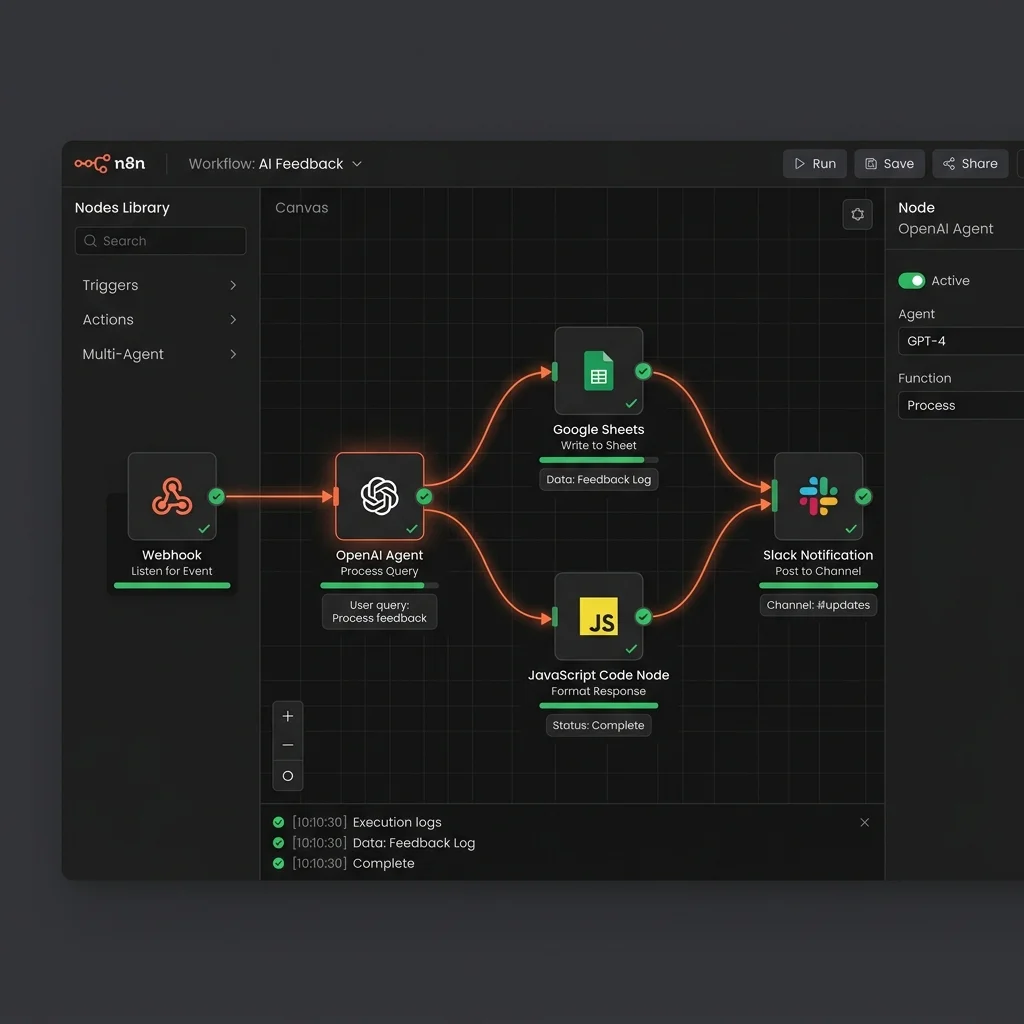The image size is (1024, 1024).
Task: Click Slack Notification progress bar
Action: [x=818, y=586]
